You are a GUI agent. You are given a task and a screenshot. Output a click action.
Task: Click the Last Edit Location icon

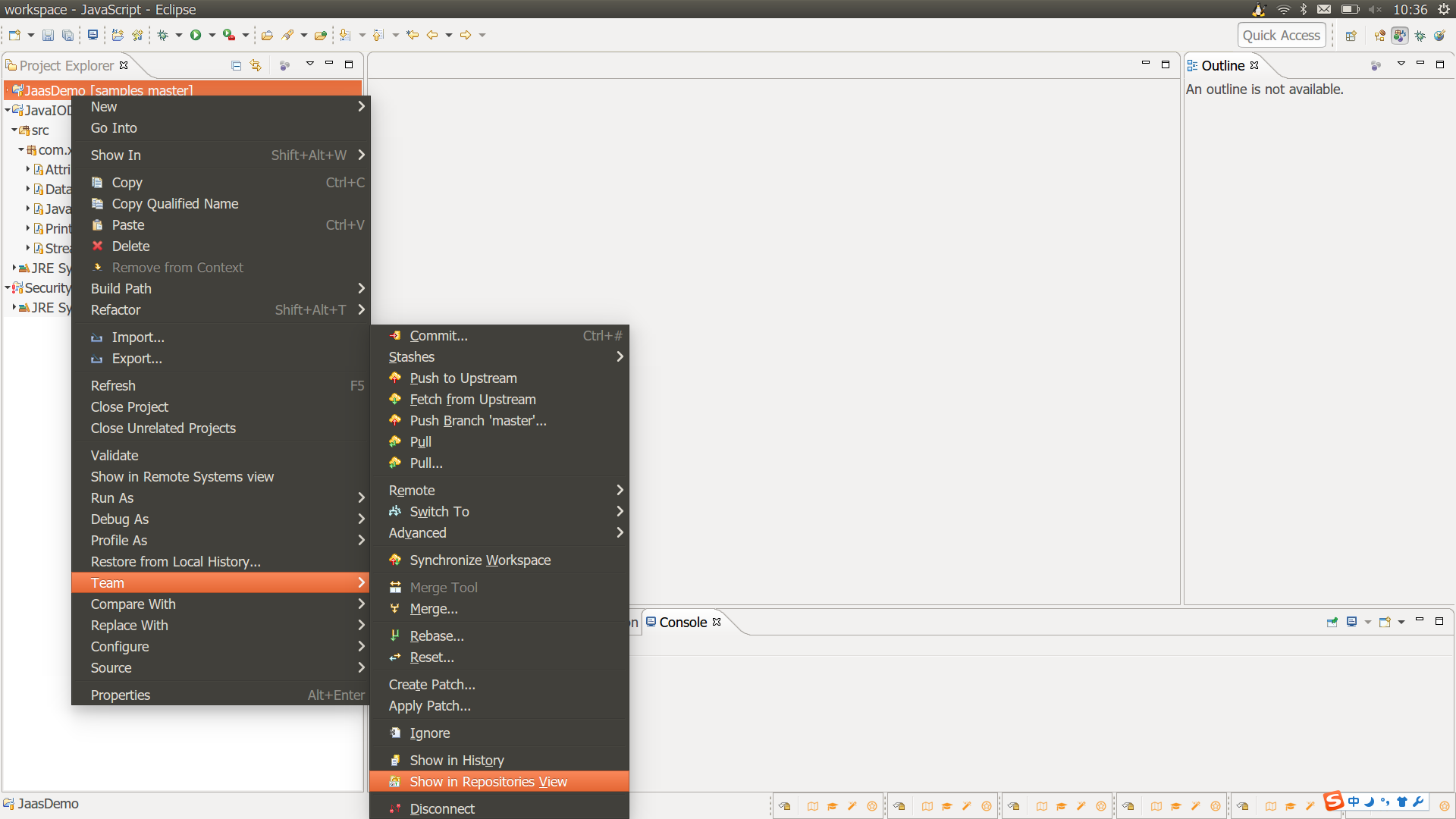click(413, 35)
